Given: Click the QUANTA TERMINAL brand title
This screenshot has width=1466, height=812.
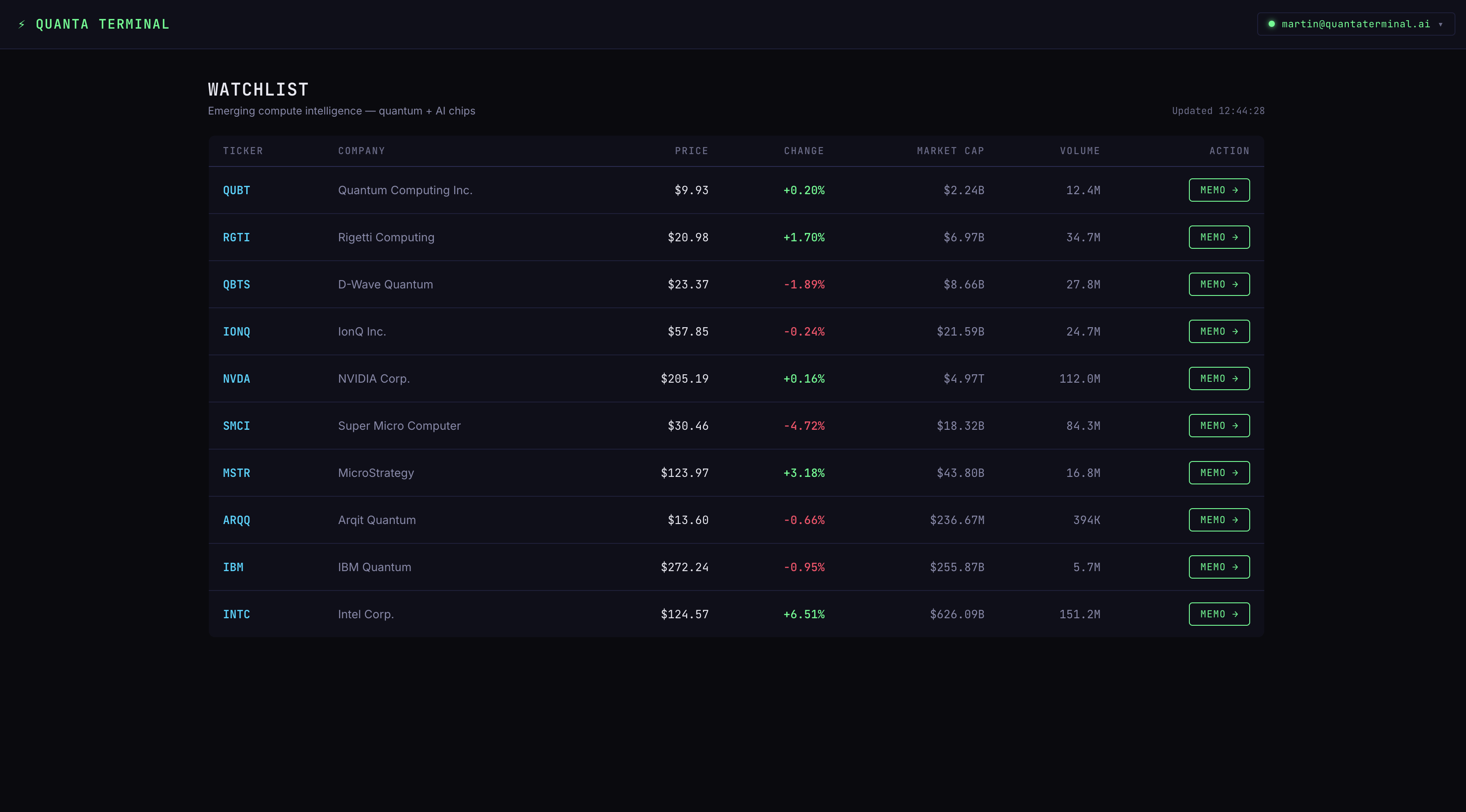Looking at the screenshot, I should click(x=103, y=25).
